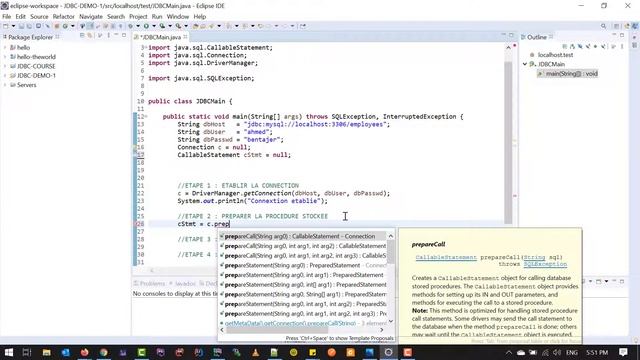This screenshot has width=640, height=360.
Task: Click String link in Javadoc popup
Action: (534, 257)
